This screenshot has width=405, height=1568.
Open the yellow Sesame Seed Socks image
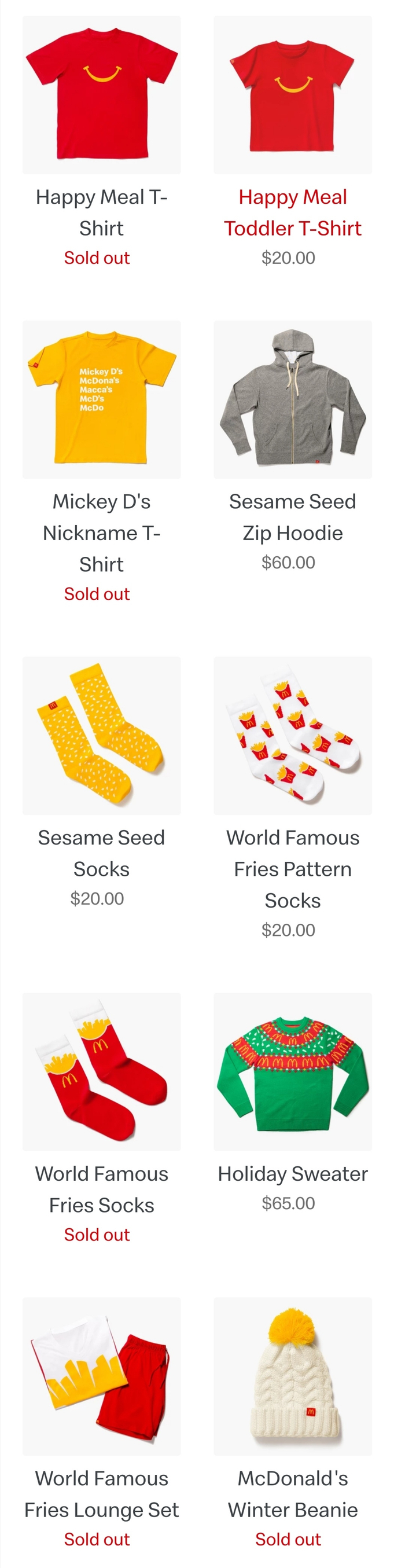click(x=102, y=735)
